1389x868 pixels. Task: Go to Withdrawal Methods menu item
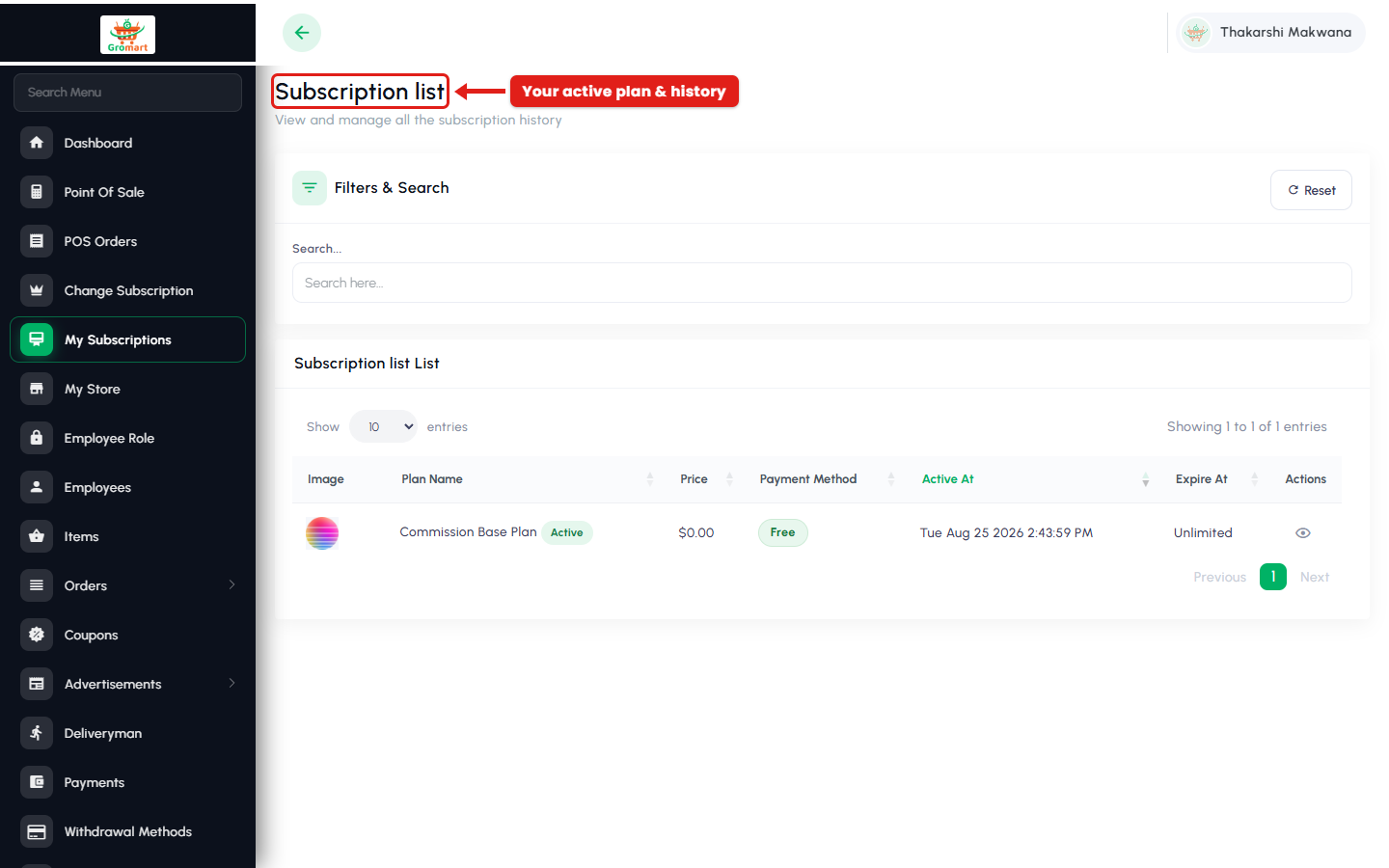(x=127, y=831)
